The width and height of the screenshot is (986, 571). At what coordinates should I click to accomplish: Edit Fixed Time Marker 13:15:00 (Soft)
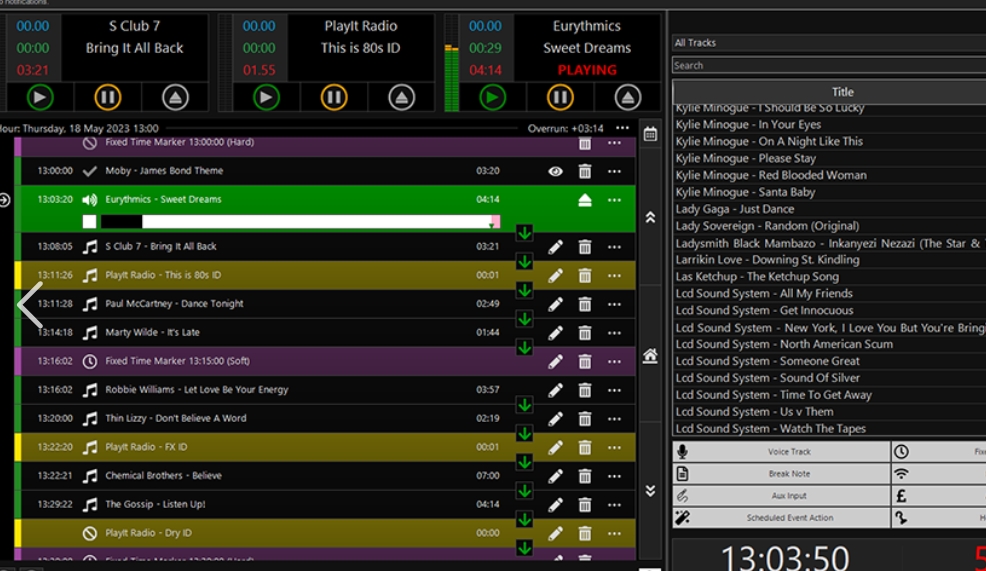(555, 362)
